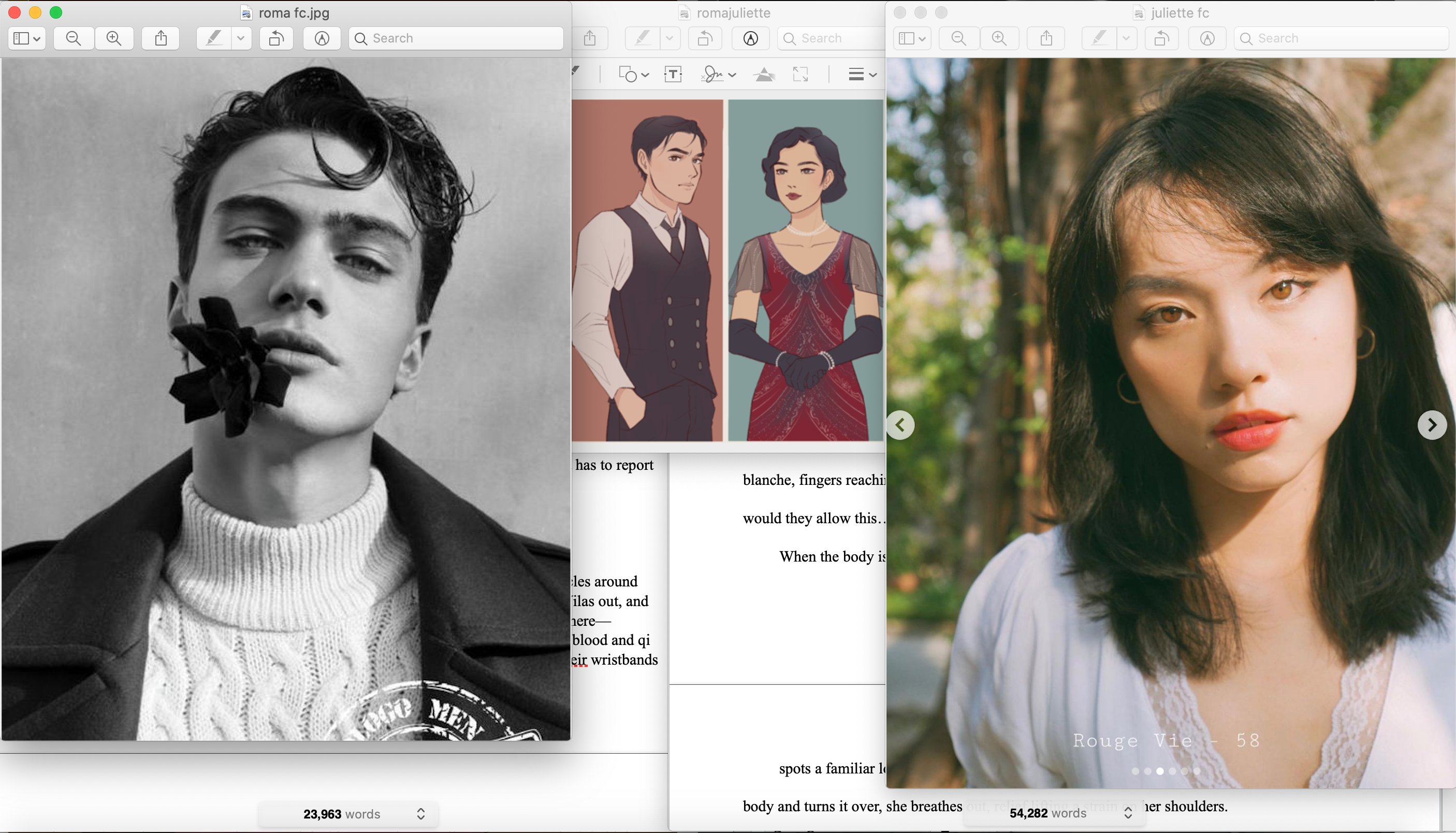Toggle Markup toolbar in juliette fc window
Image resolution: width=1456 pixels, height=833 pixels.
click(x=1207, y=38)
